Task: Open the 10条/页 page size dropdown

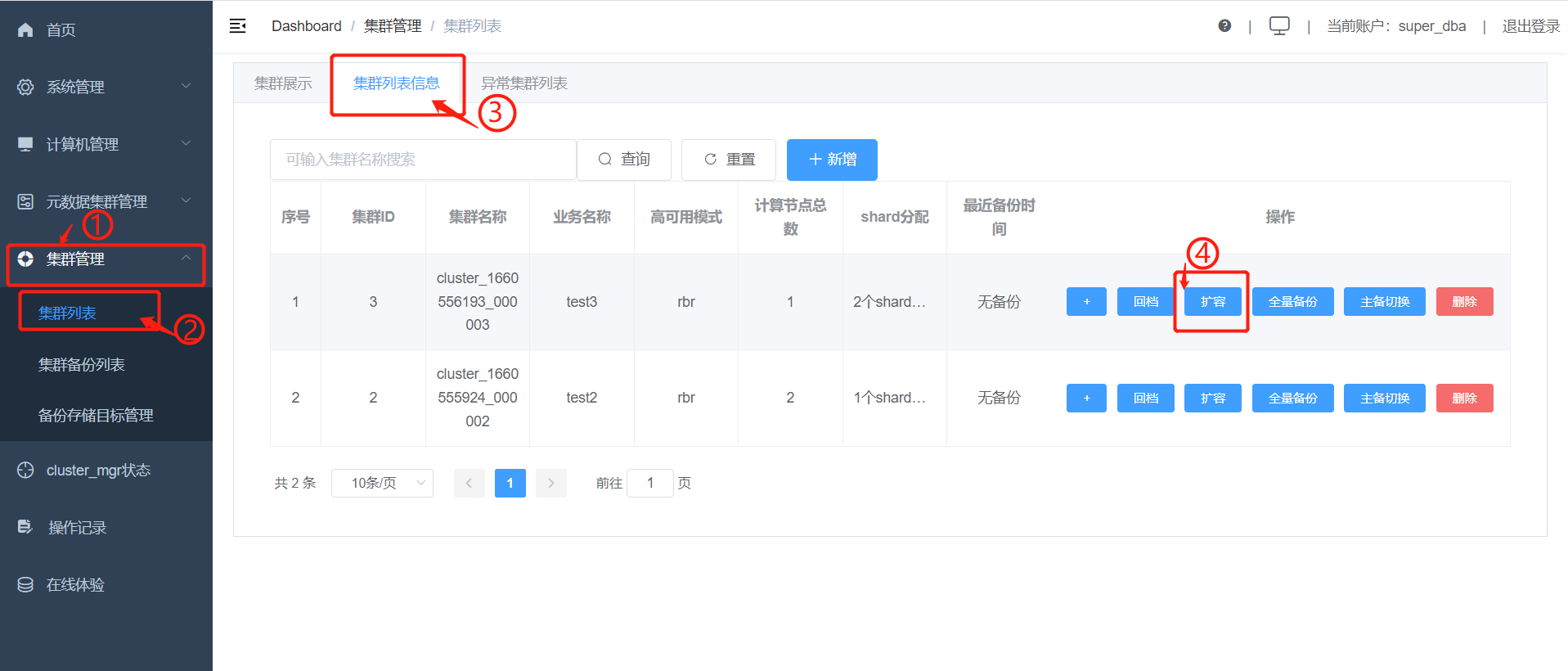Action: click(x=382, y=483)
